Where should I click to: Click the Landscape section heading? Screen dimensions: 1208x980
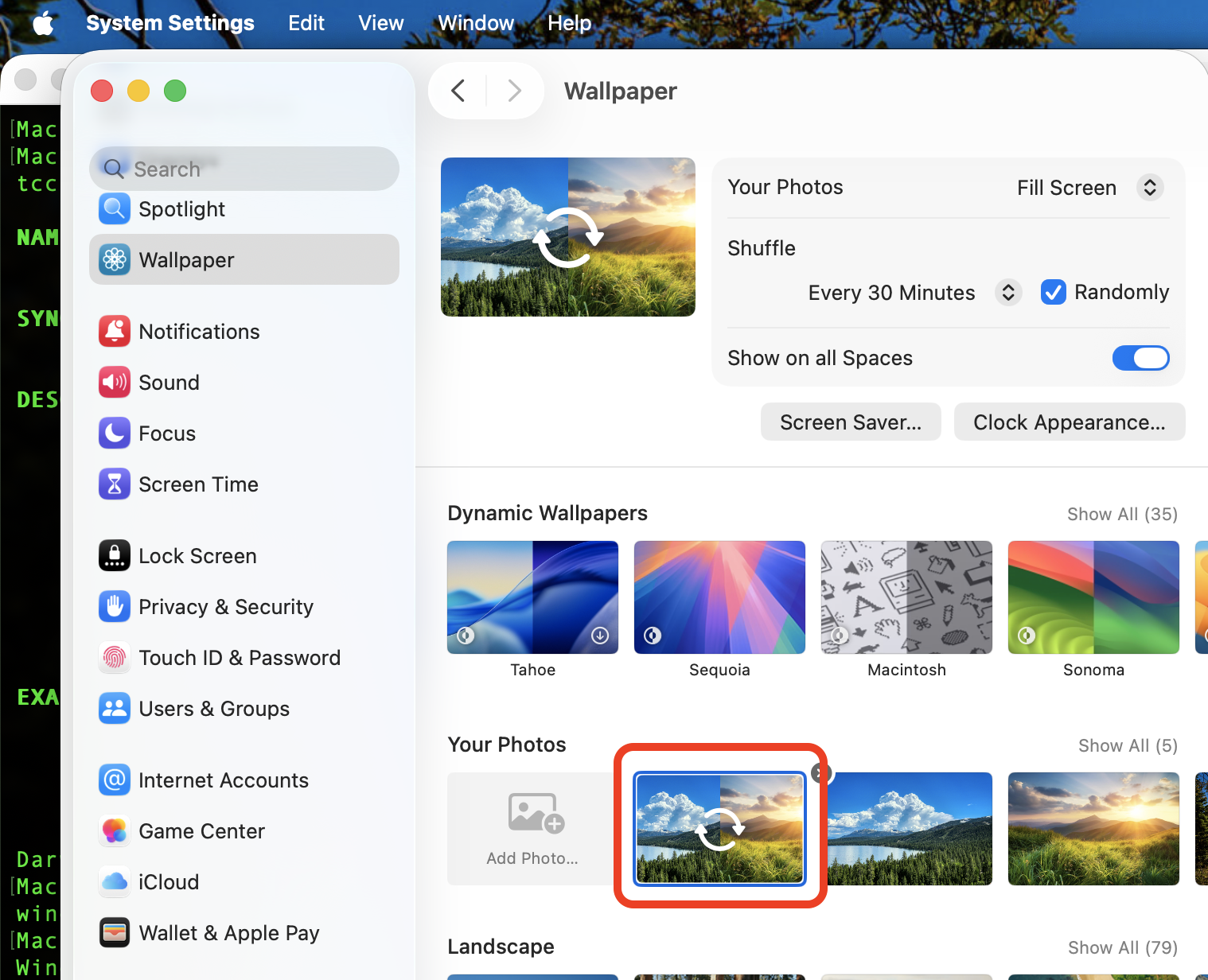click(501, 947)
